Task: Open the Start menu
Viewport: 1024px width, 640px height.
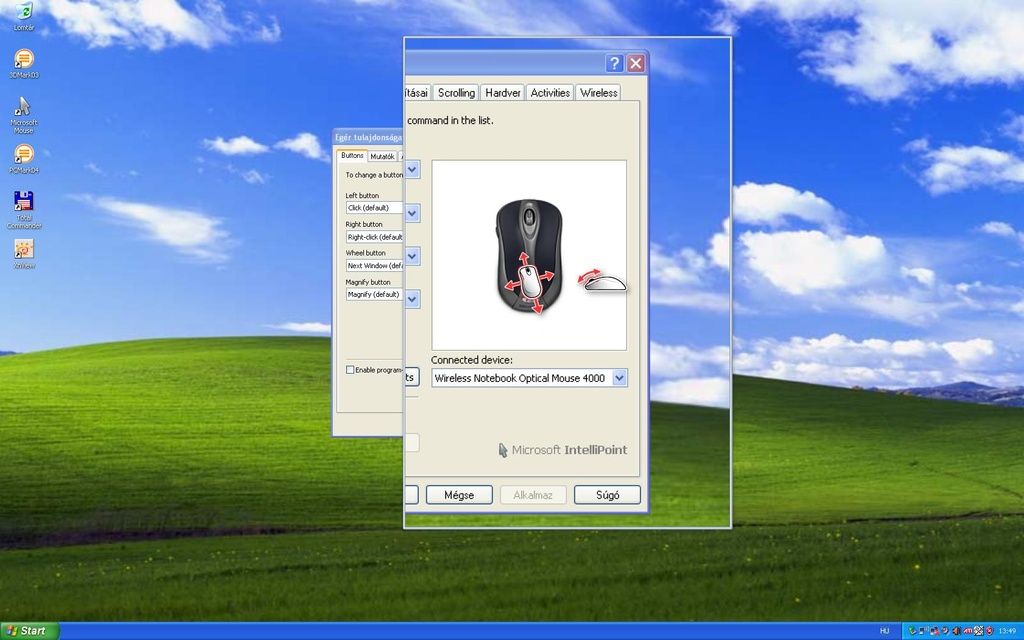Action: pyautogui.click(x=29, y=631)
